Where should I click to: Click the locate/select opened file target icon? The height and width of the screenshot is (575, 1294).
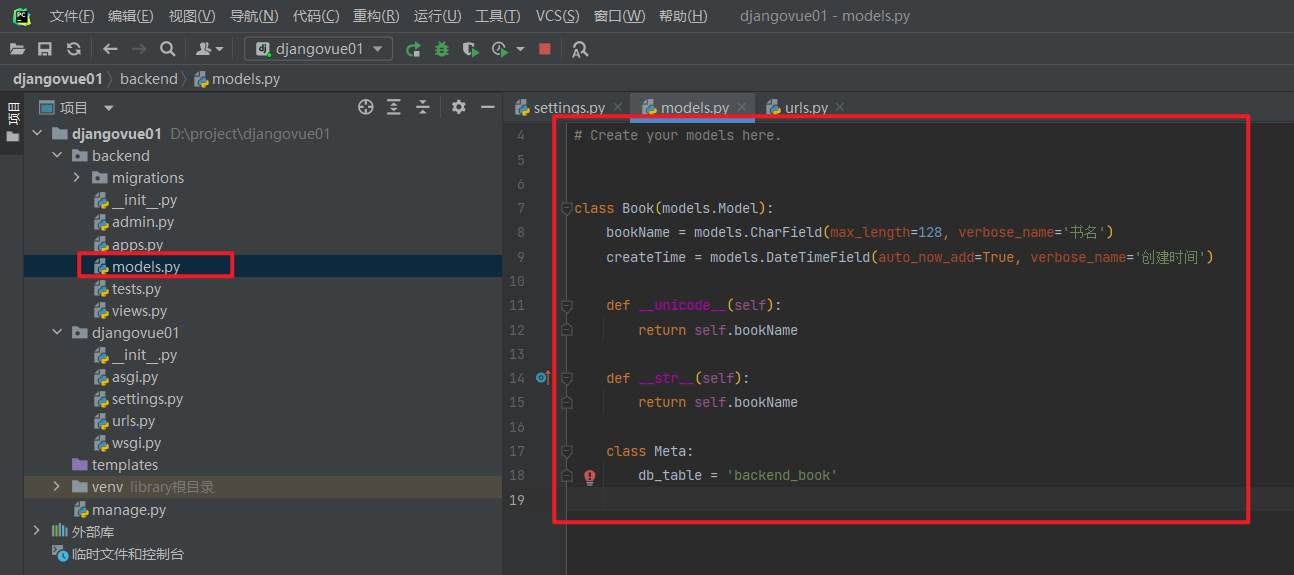coord(366,107)
